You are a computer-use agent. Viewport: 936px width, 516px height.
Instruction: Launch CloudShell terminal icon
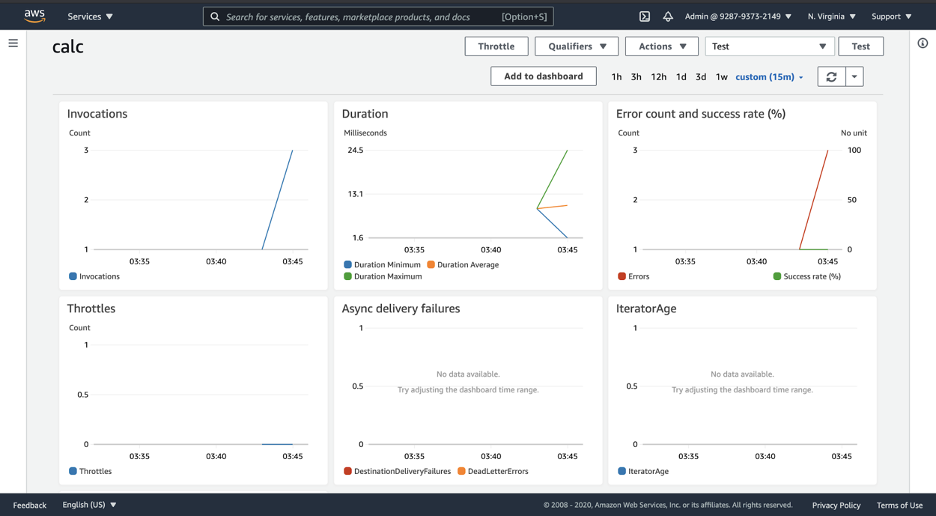(645, 17)
